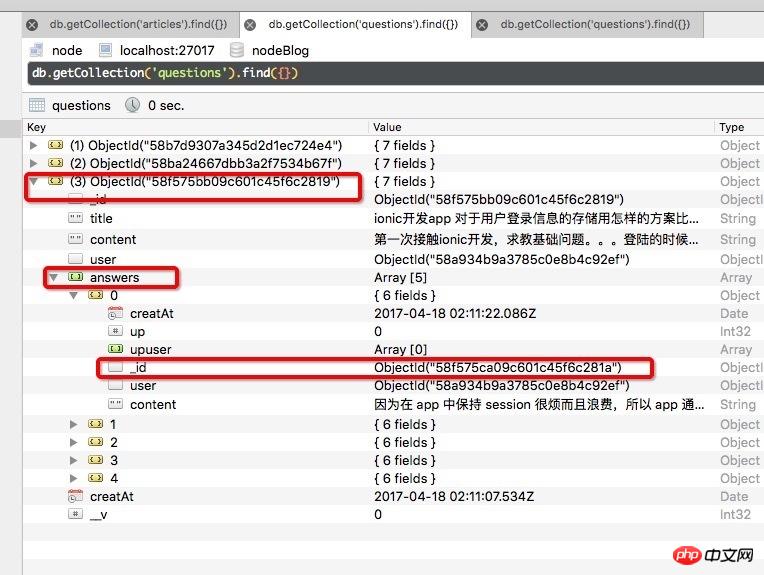Click the 第一次接触ionic开发 content value

coord(536,239)
